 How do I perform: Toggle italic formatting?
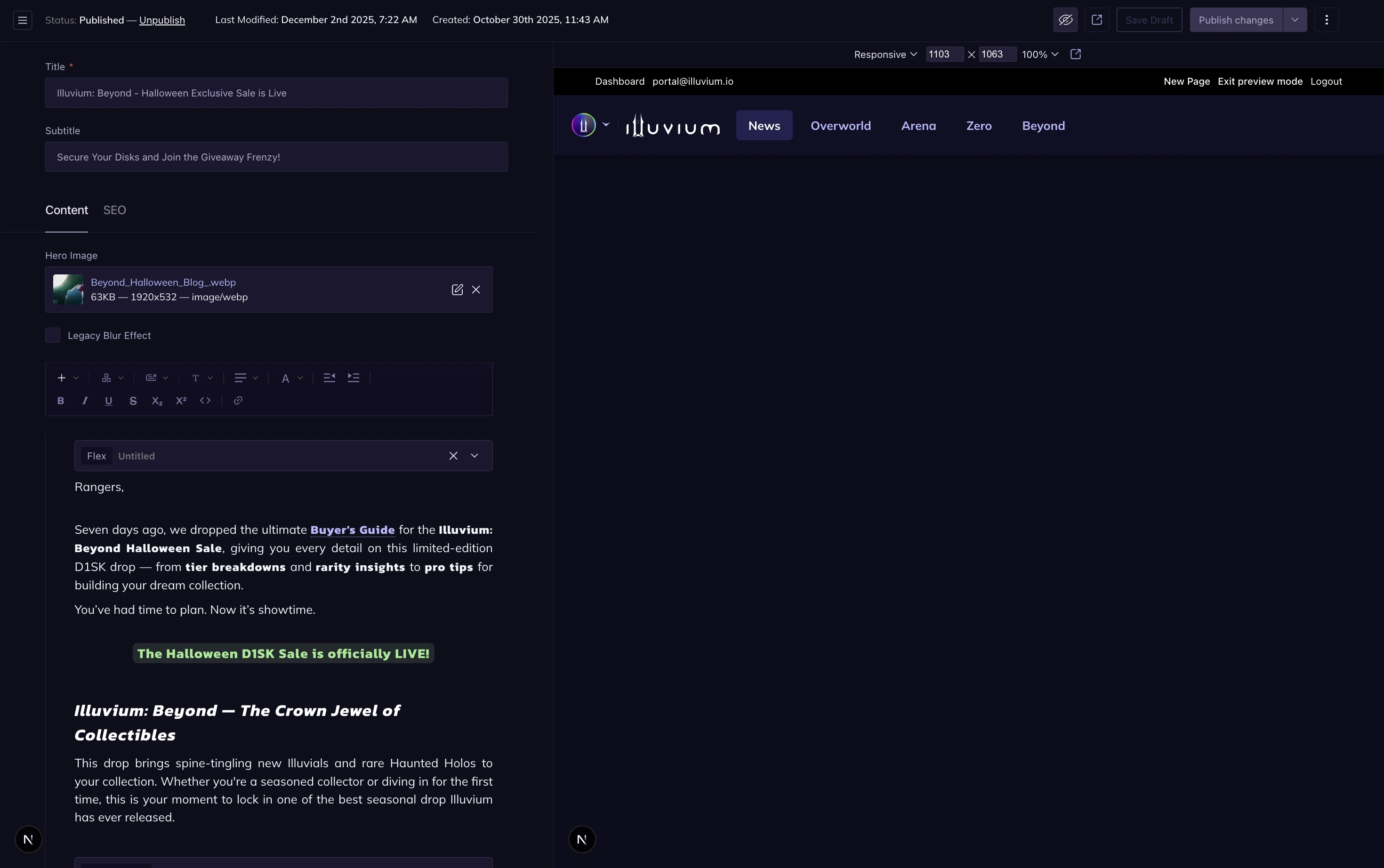[x=85, y=401]
